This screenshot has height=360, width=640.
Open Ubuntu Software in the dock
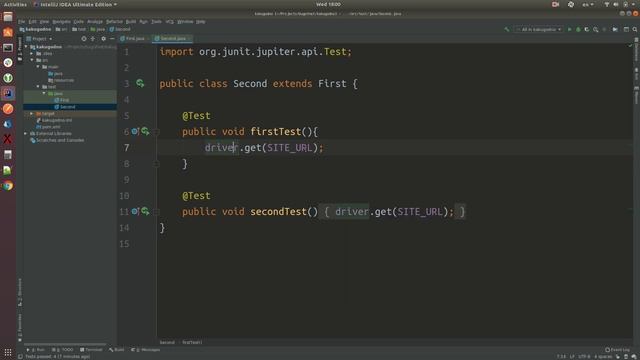pos(8,32)
